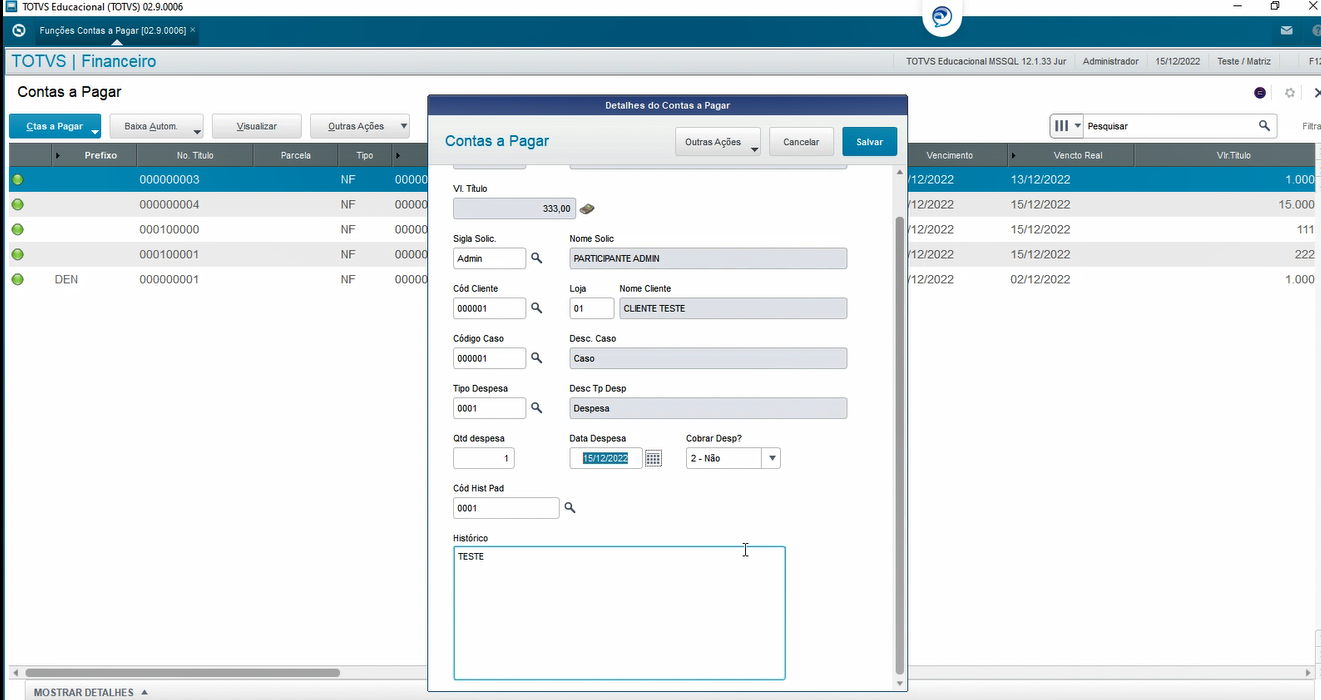Open main window Outras Ações dropdown
1321x700 pixels.
(360, 126)
